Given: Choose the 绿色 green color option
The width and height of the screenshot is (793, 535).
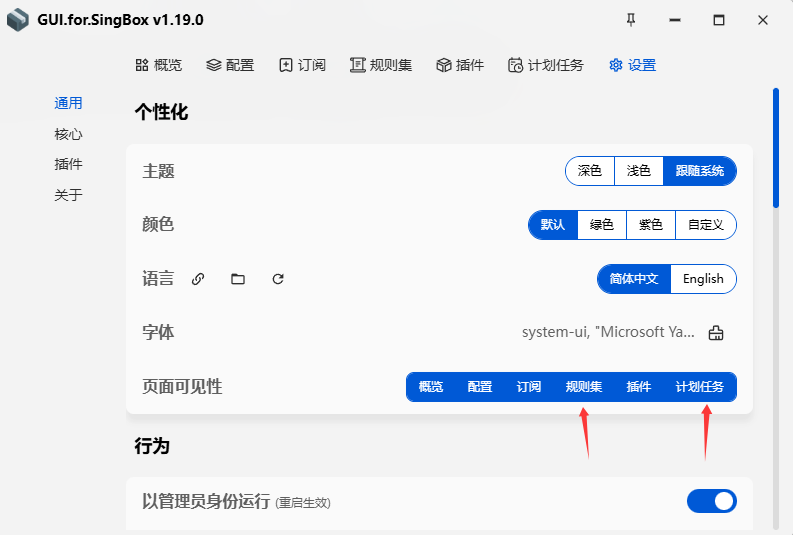Looking at the screenshot, I should [602, 225].
